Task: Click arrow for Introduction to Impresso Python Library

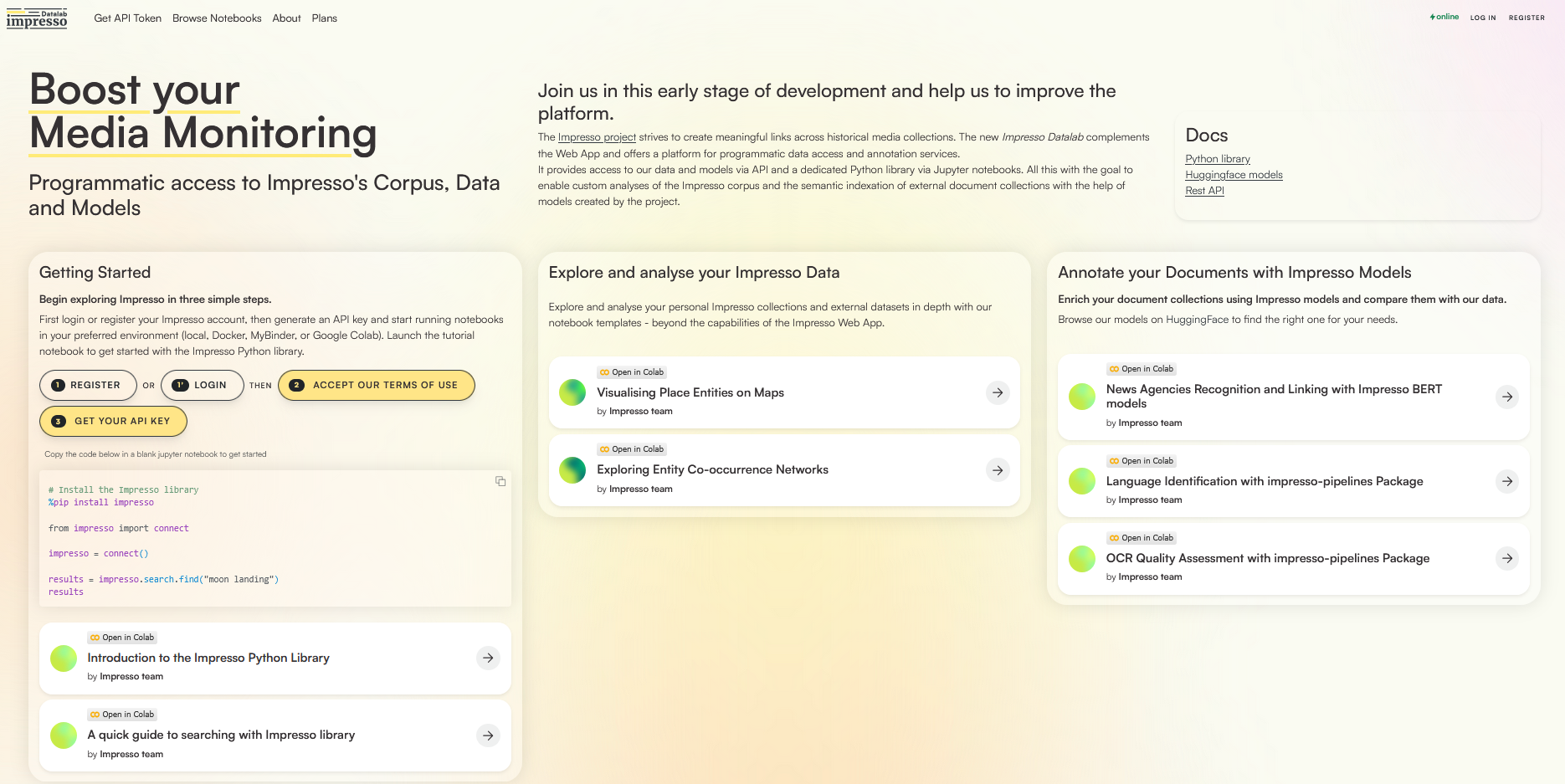Action: [488, 658]
